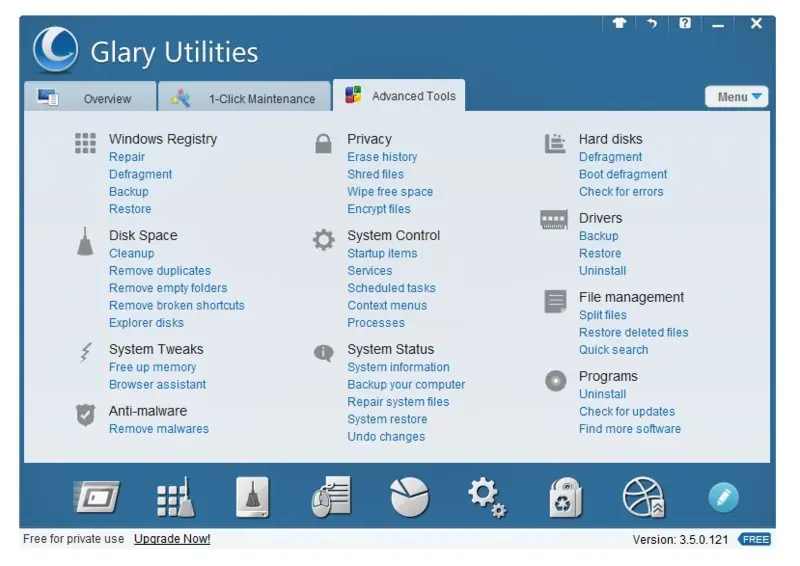Click the globe browser assistant icon
The image size is (800, 566).
click(x=644, y=498)
